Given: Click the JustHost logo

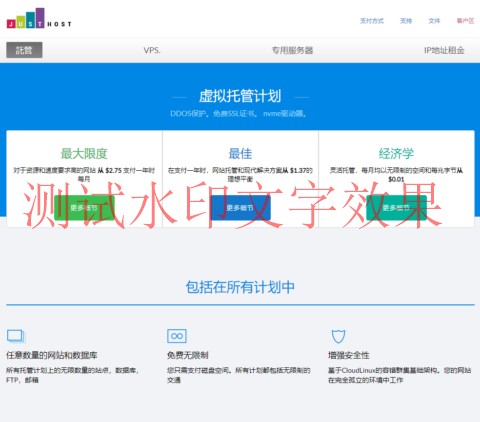Looking at the screenshot, I should pyautogui.click(x=39, y=18).
